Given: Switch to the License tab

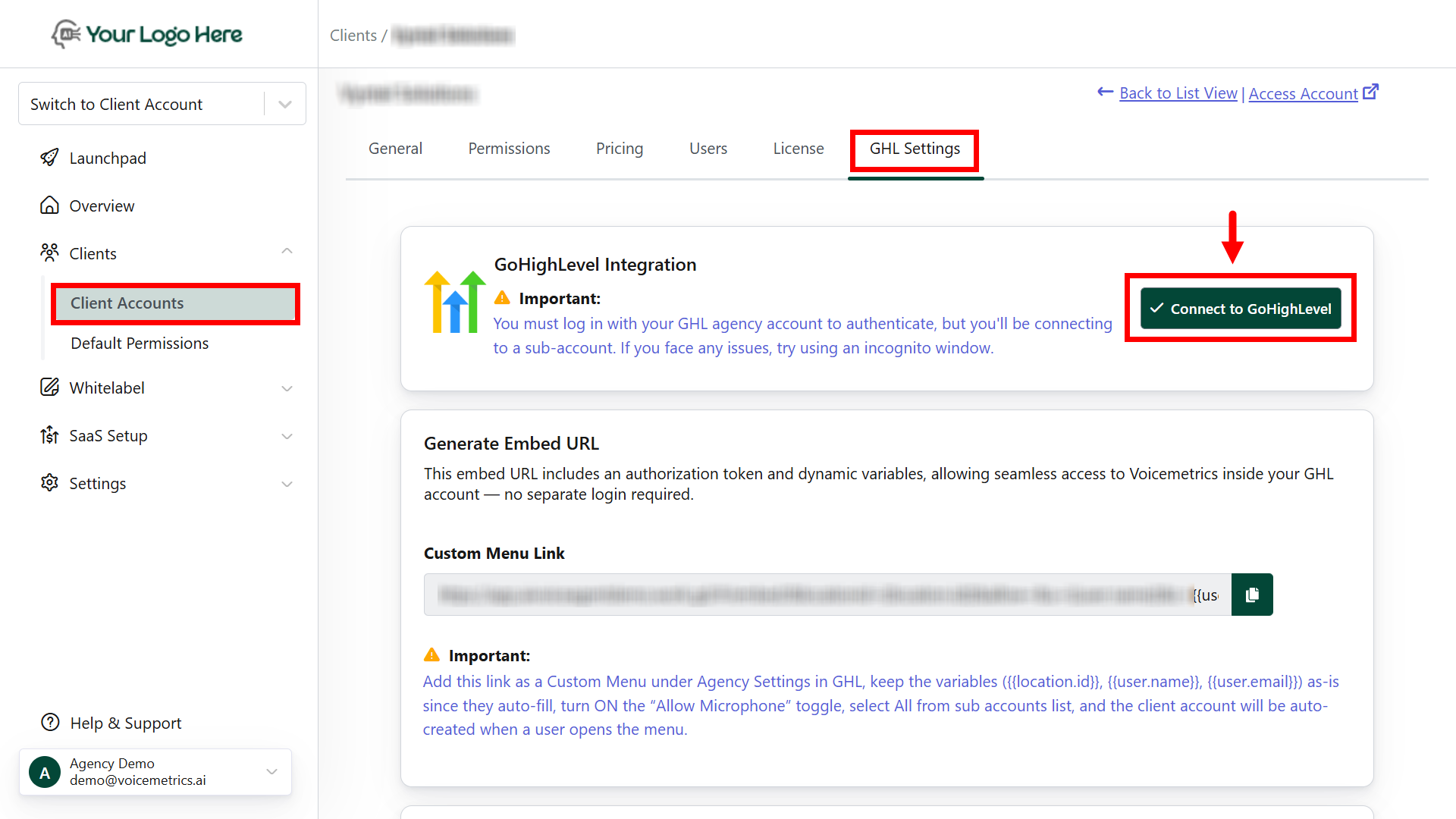Looking at the screenshot, I should tap(798, 149).
